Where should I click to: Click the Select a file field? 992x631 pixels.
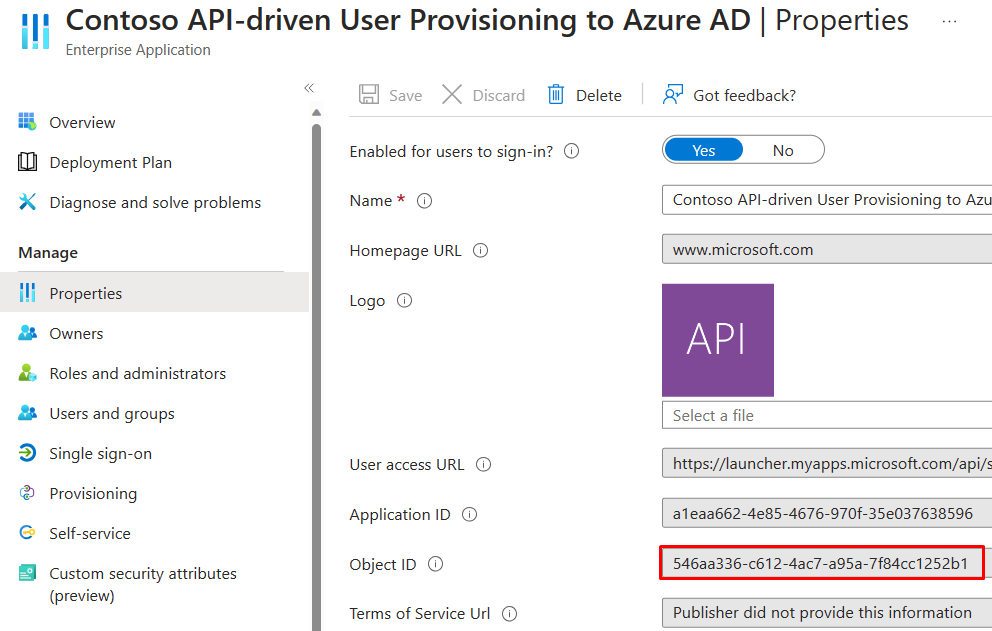827,415
